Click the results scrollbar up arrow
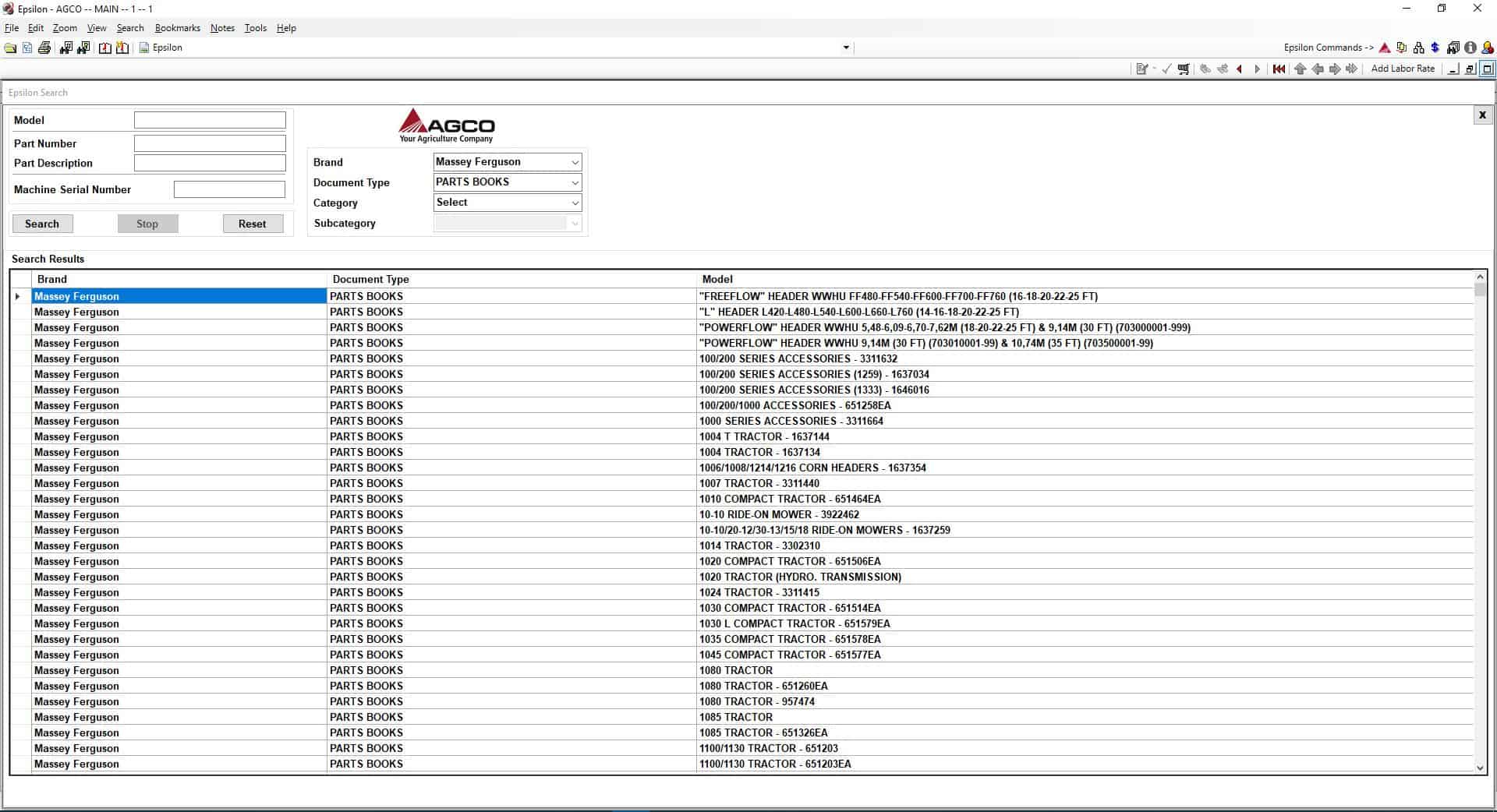This screenshot has height=812, width=1497. coord(1480,277)
